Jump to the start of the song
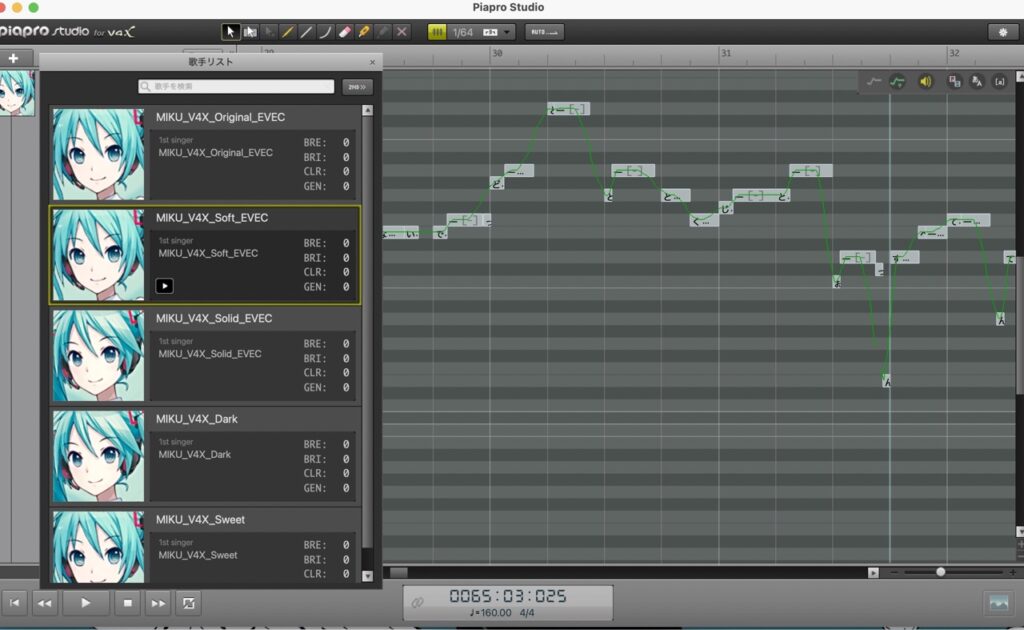The height and width of the screenshot is (630, 1024). tap(14, 603)
